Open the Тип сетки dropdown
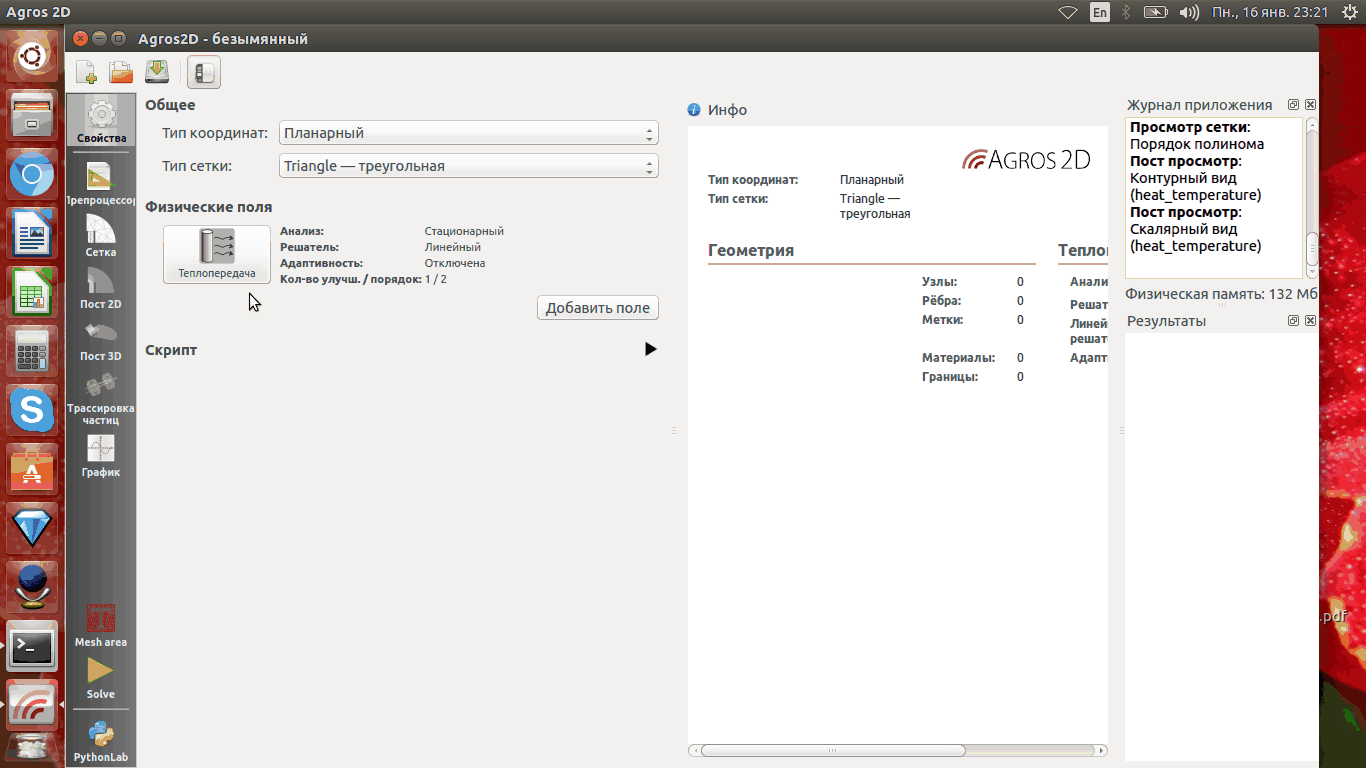 point(468,166)
